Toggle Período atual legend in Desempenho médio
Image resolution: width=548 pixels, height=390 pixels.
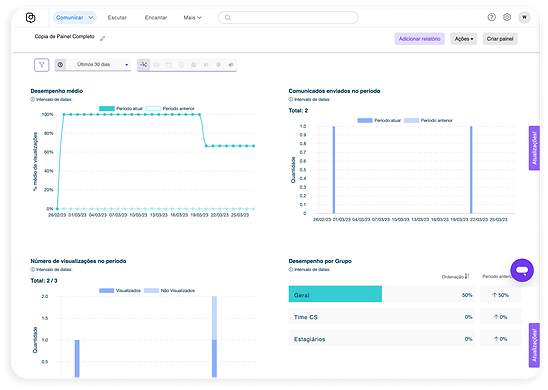(x=121, y=109)
